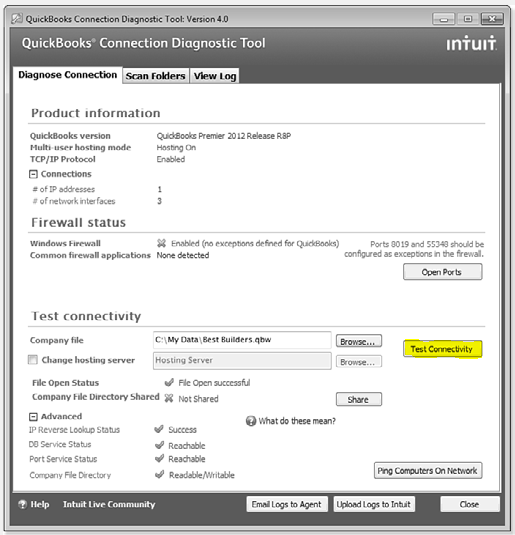Click the help icon beside 'What do these mean?'
Image resolution: width=515 pixels, height=535 pixels.
pos(251,421)
